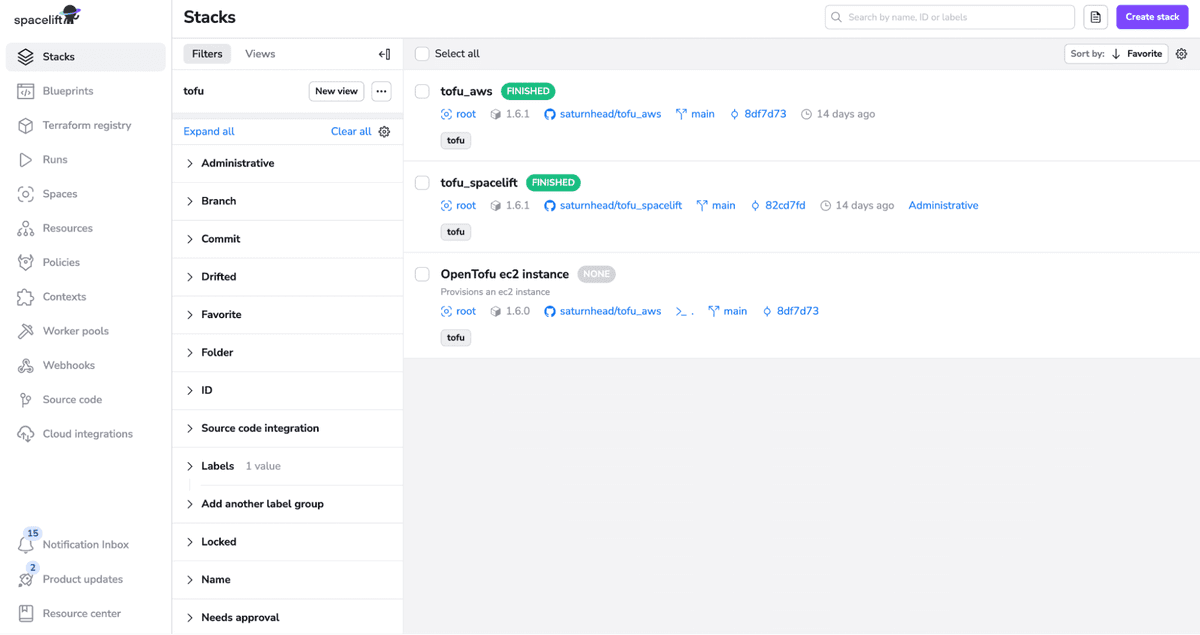Open the three-dot menu next to New view

pyautogui.click(x=381, y=90)
